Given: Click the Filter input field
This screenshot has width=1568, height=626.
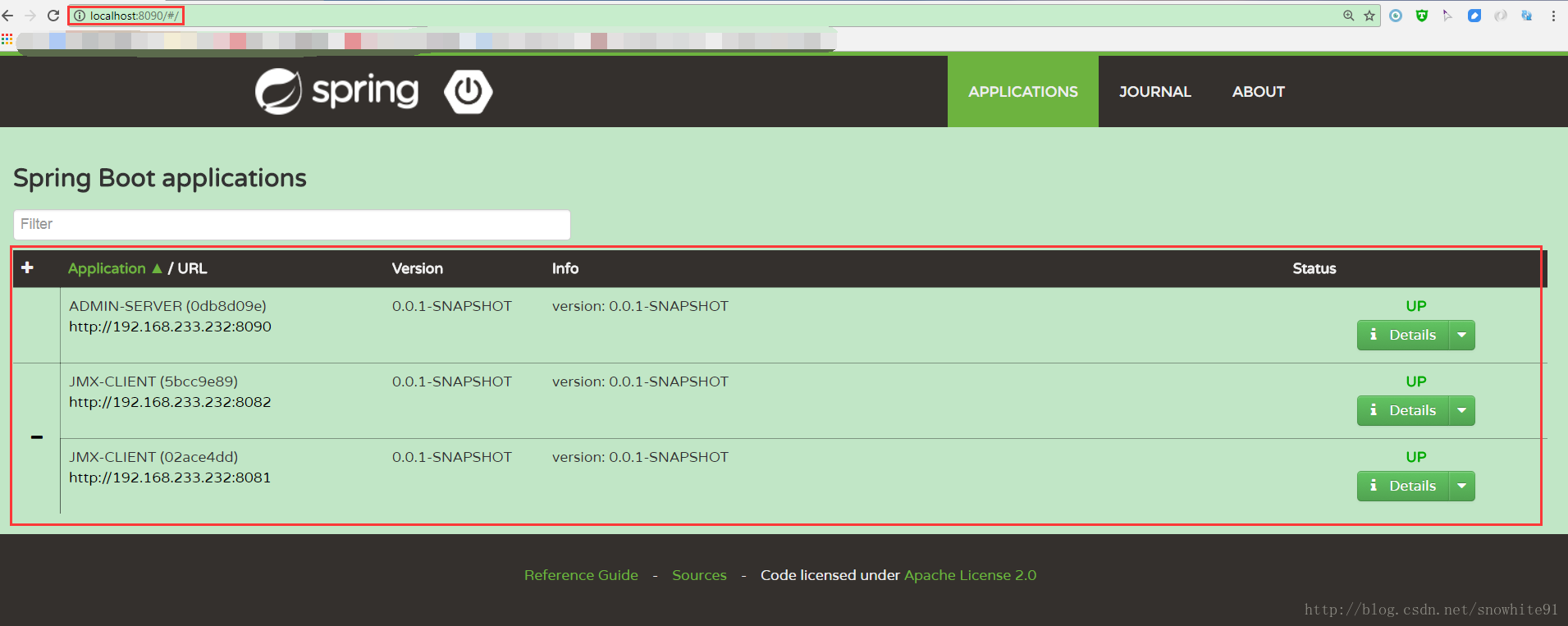Looking at the screenshot, I should point(291,224).
